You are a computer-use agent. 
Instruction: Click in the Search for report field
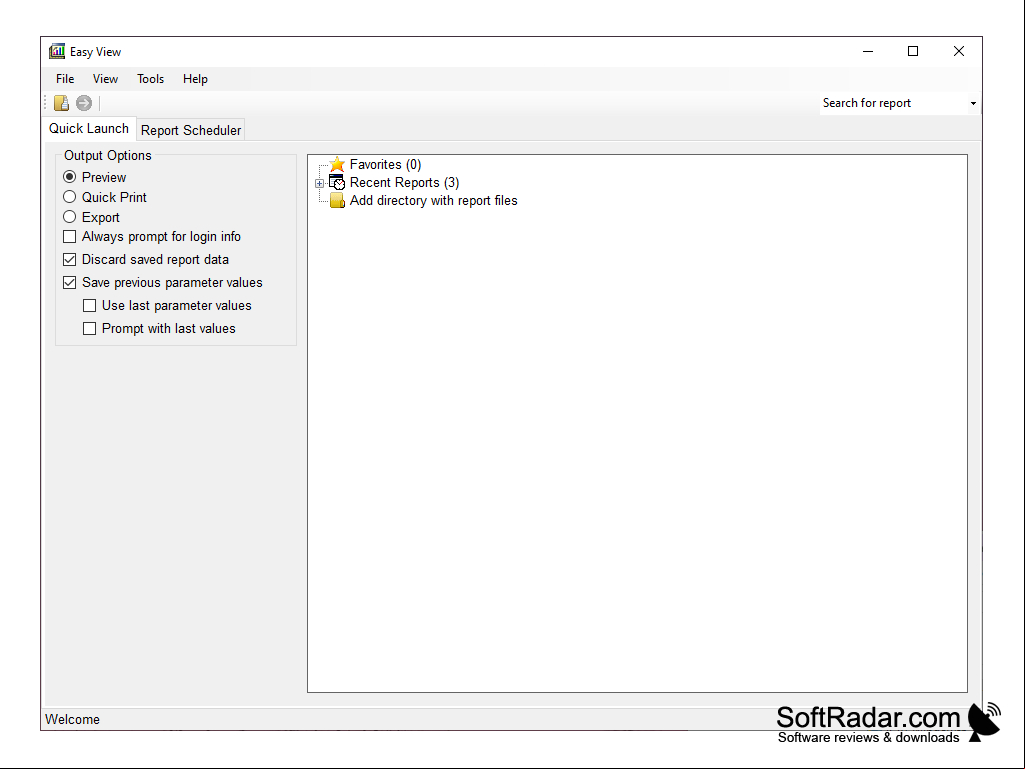894,103
